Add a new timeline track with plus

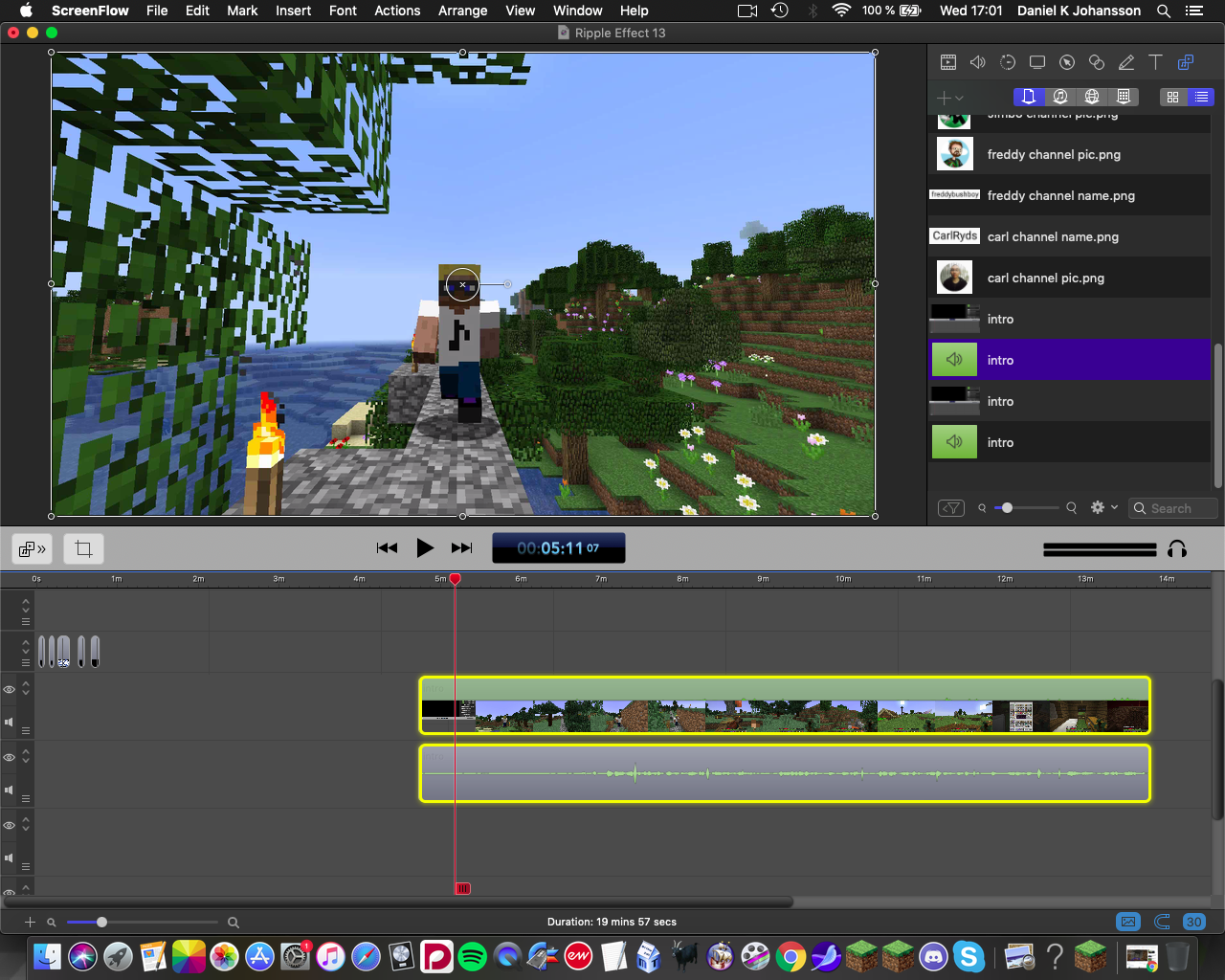pos(30,922)
